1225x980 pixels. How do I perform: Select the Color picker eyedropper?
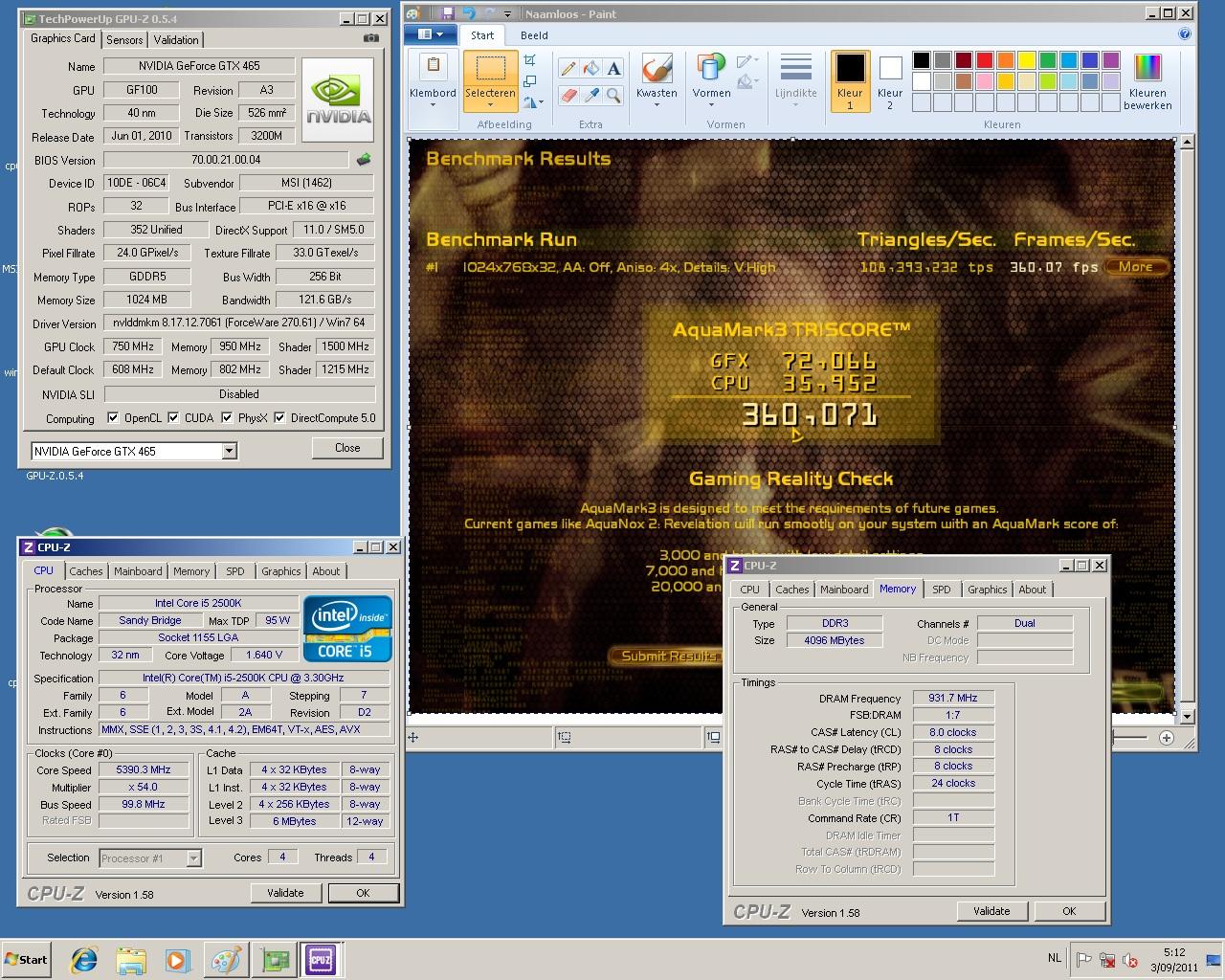tap(591, 95)
